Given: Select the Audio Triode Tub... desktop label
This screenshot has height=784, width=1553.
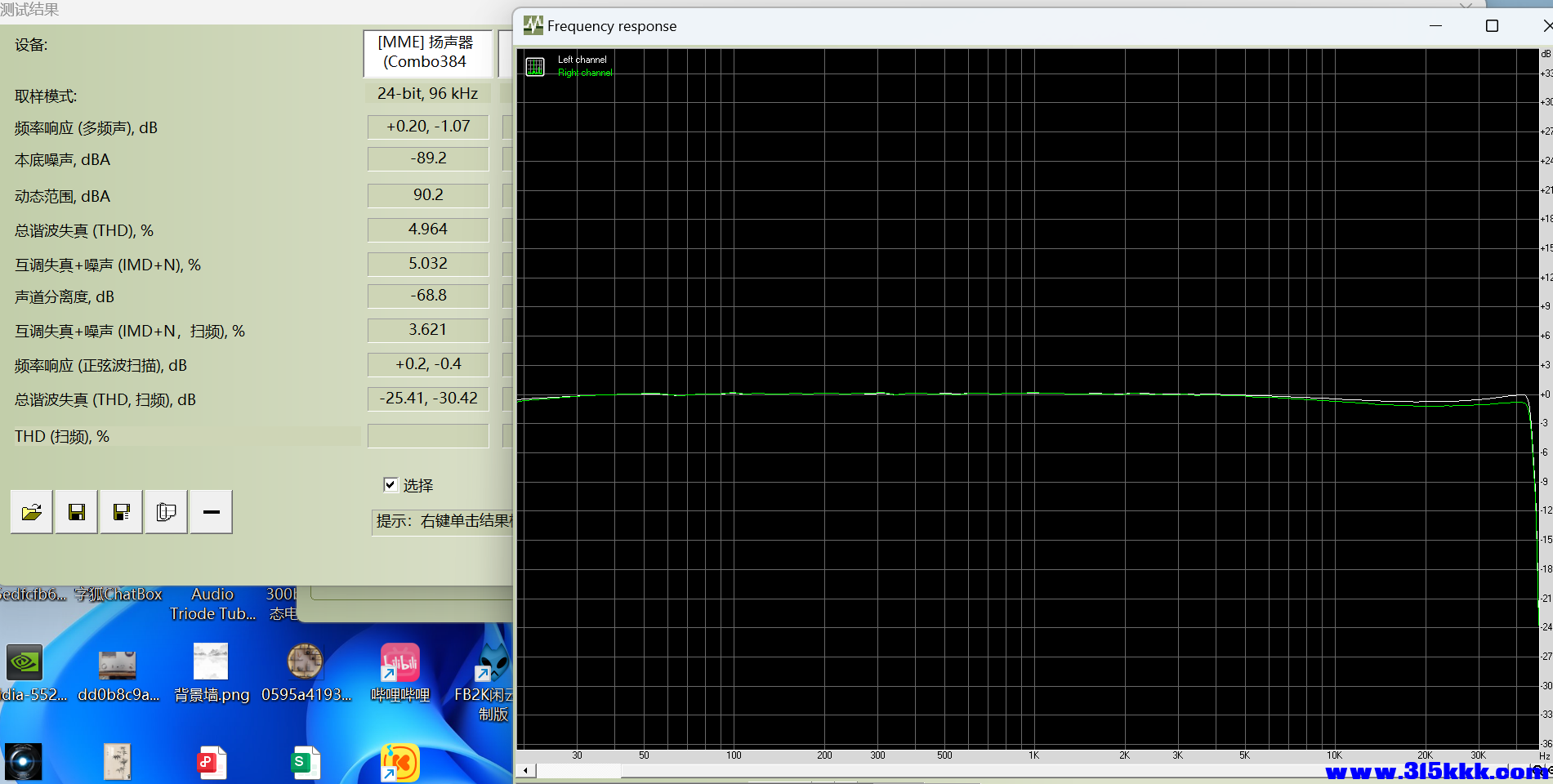Looking at the screenshot, I should (212, 604).
